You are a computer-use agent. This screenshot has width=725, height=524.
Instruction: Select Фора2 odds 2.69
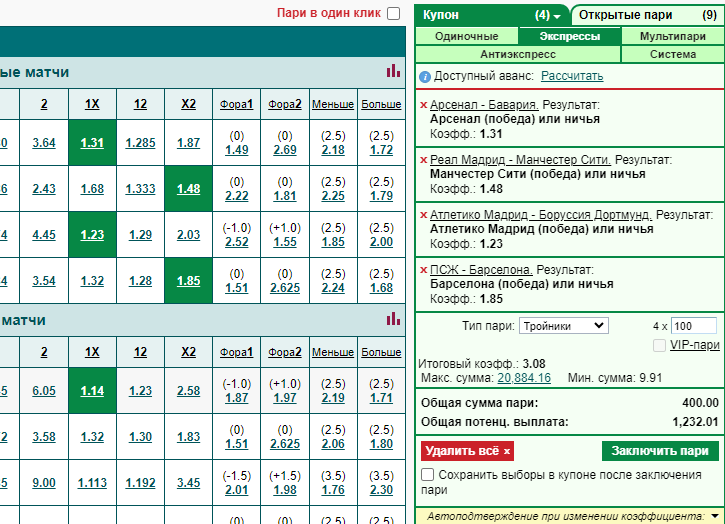point(285,150)
